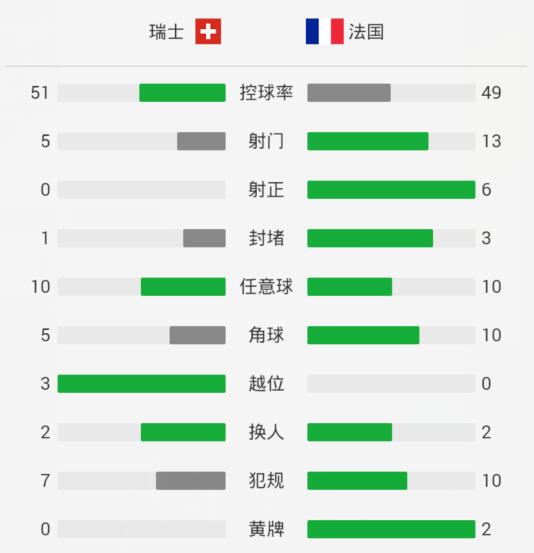Click France's green 射正 bar
Image resolution: width=534 pixels, height=553 pixels.
pos(391,190)
